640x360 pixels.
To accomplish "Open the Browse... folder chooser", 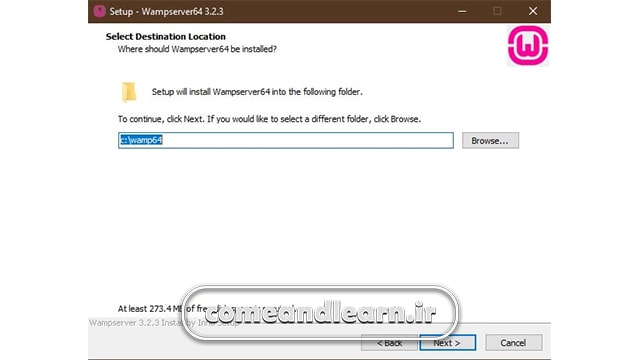I will click(490, 140).
